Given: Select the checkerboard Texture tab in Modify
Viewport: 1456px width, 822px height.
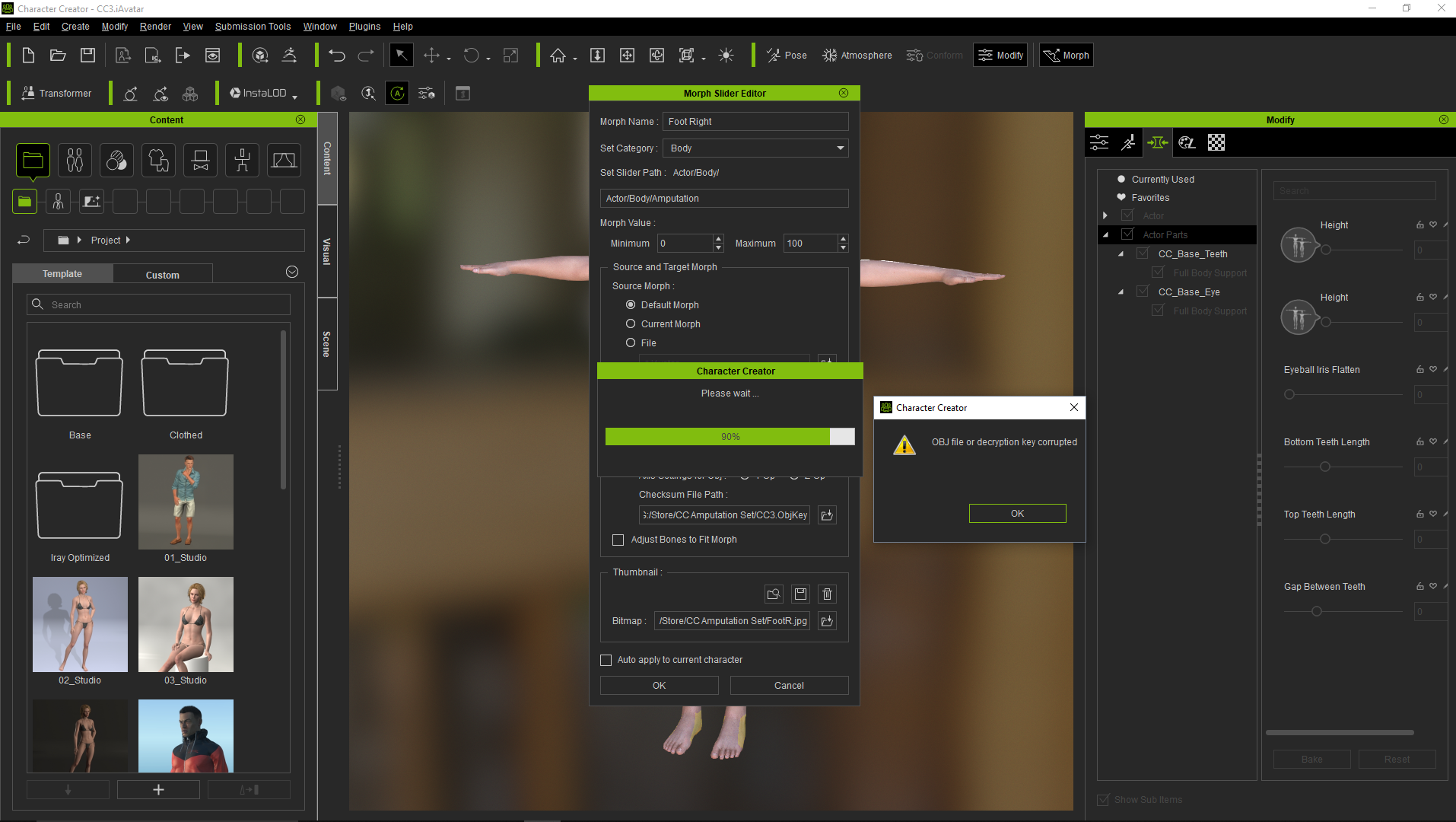Looking at the screenshot, I should tap(1216, 142).
